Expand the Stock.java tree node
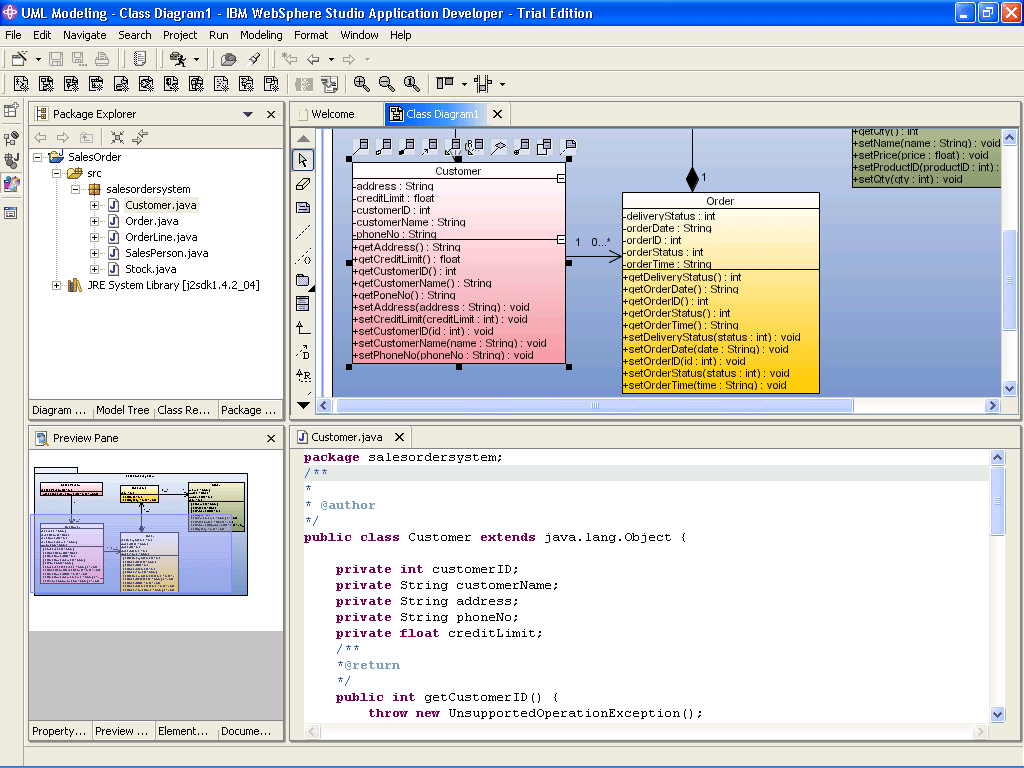1024x768 pixels. [95, 269]
